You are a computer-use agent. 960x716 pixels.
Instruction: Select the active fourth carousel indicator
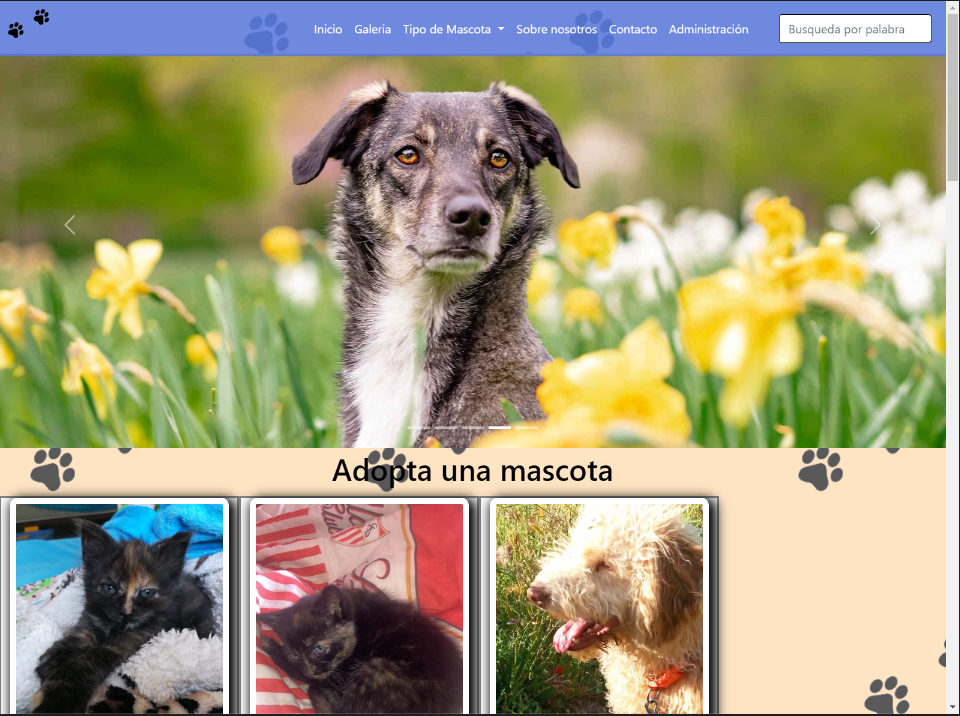pos(500,428)
